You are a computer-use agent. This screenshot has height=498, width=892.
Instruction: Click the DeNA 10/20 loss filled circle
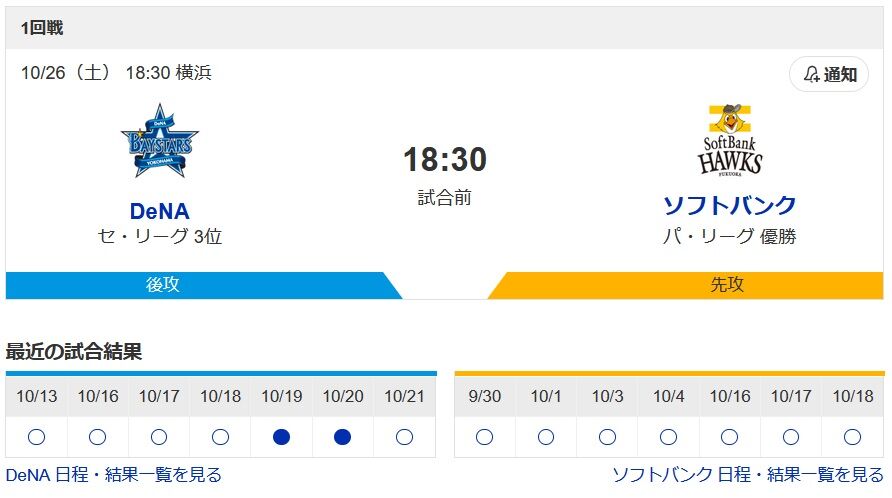coord(342,437)
